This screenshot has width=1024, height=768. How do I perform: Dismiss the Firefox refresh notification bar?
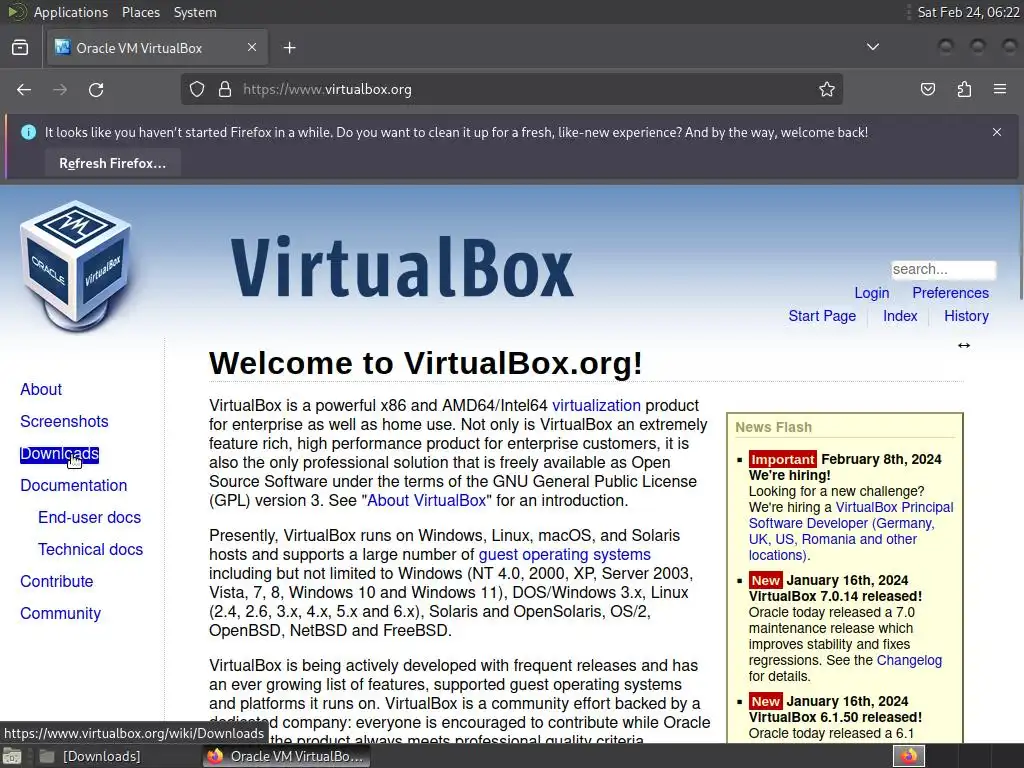pyautogui.click(x=997, y=132)
